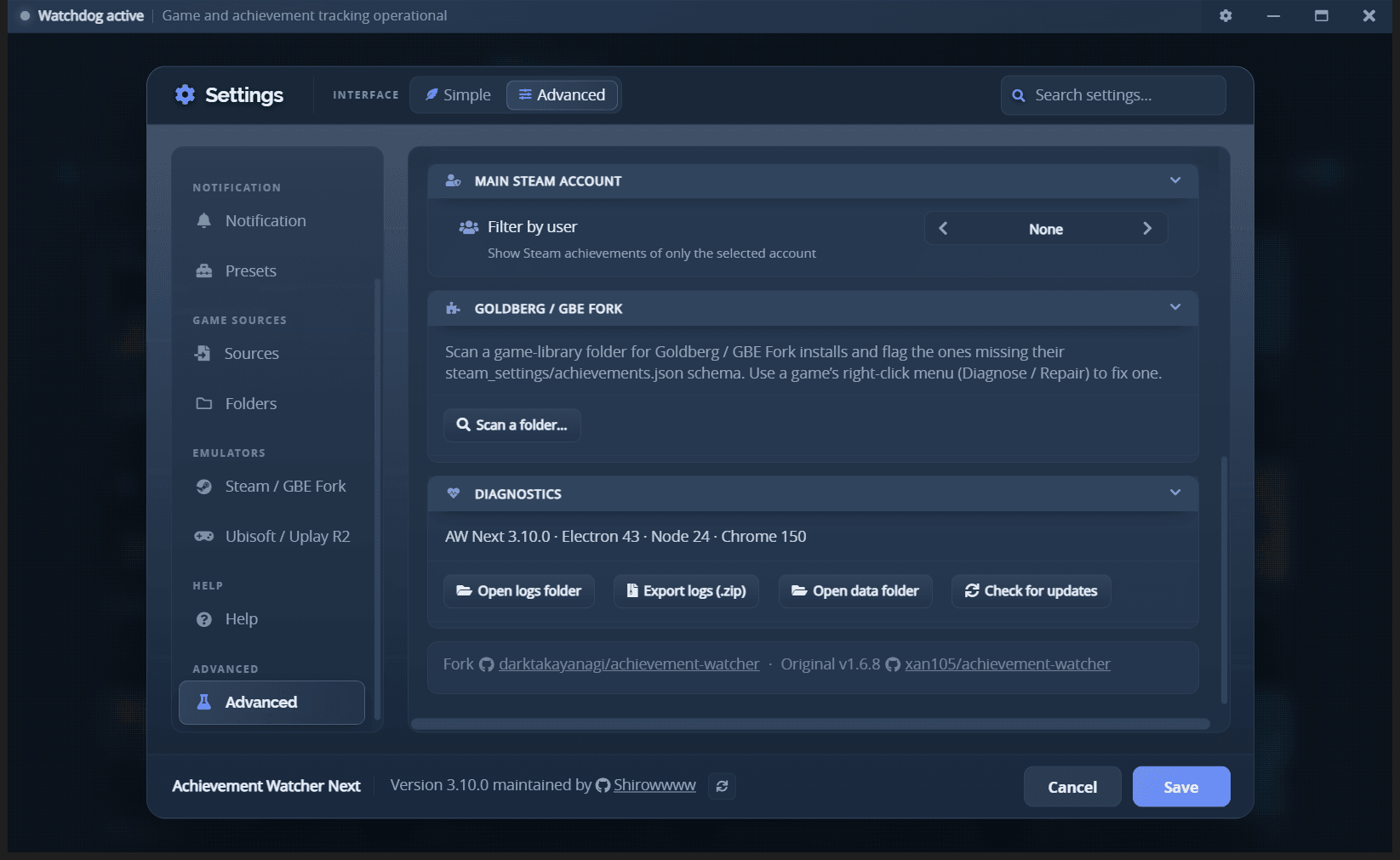Screen dimensions: 1400x860
Task: Click the content panel vertical scrollbar
Action: click(1224, 580)
